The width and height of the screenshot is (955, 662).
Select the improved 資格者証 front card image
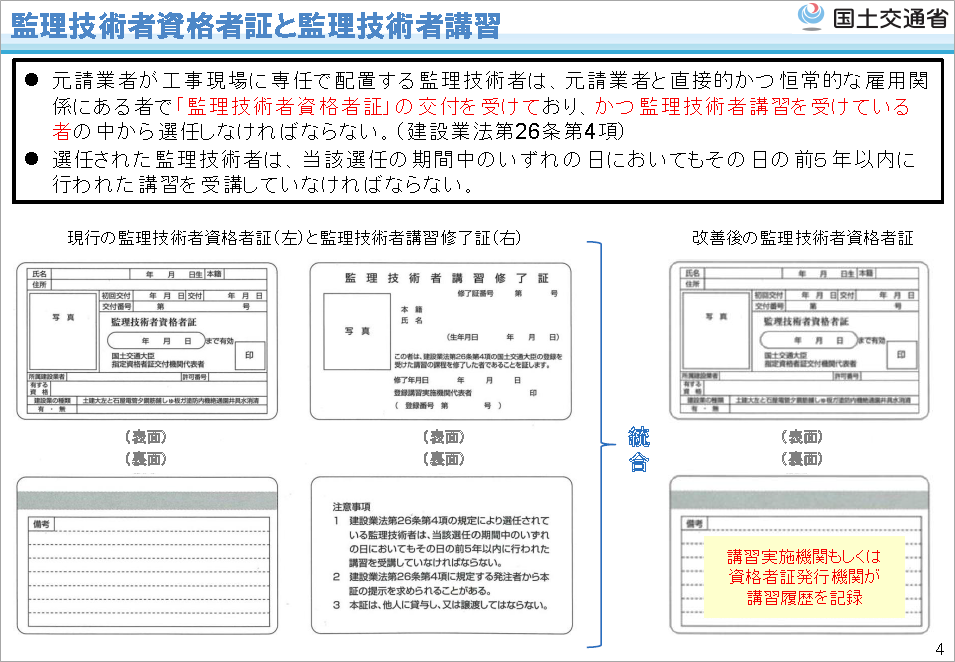tap(799, 340)
